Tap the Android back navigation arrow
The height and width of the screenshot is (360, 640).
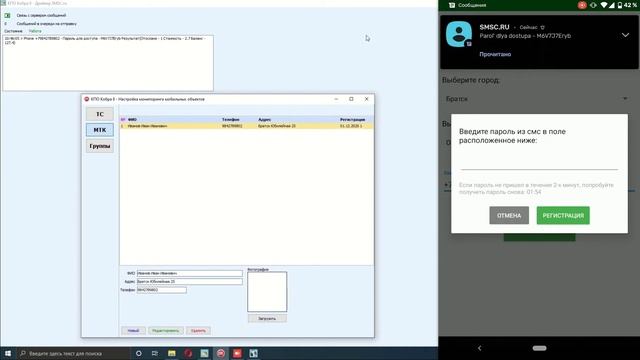(480, 348)
